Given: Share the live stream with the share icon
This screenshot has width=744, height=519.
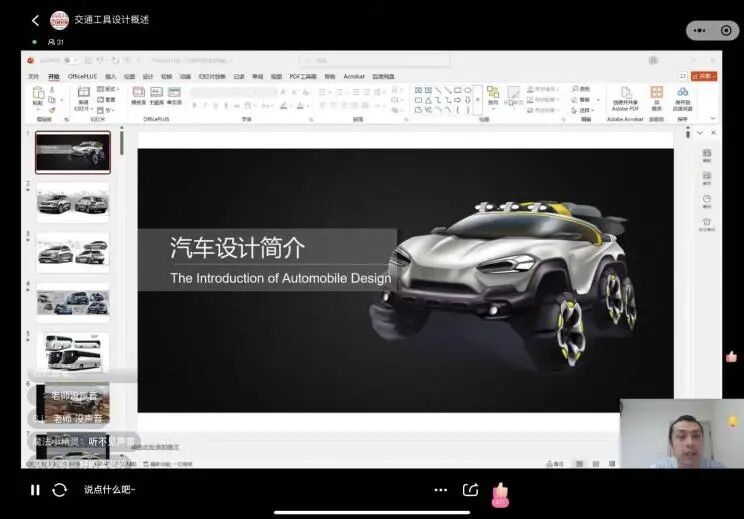Looking at the screenshot, I should click(x=470, y=490).
